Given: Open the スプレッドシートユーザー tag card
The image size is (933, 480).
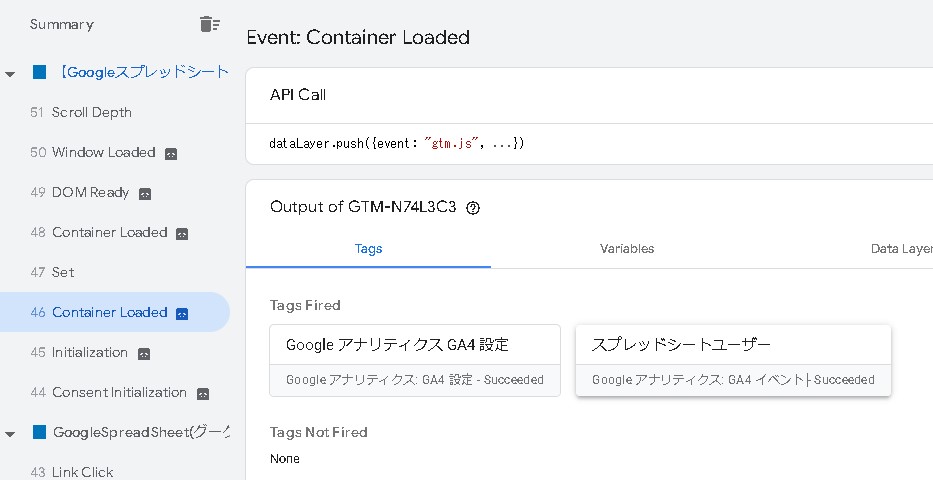Looking at the screenshot, I should (732, 360).
